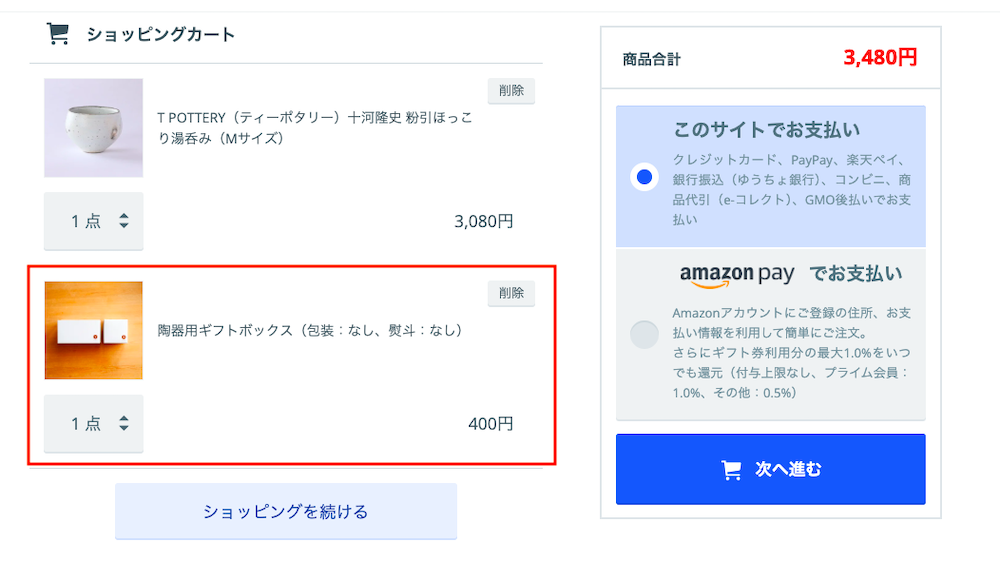1000x561 pixels.
Task: Proceed with 次へ進む button
Action: 770,469
